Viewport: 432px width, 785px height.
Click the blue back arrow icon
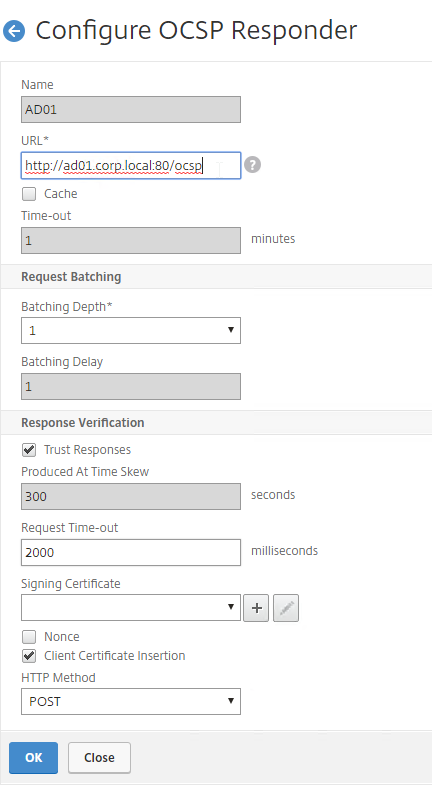[x=14, y=31]
